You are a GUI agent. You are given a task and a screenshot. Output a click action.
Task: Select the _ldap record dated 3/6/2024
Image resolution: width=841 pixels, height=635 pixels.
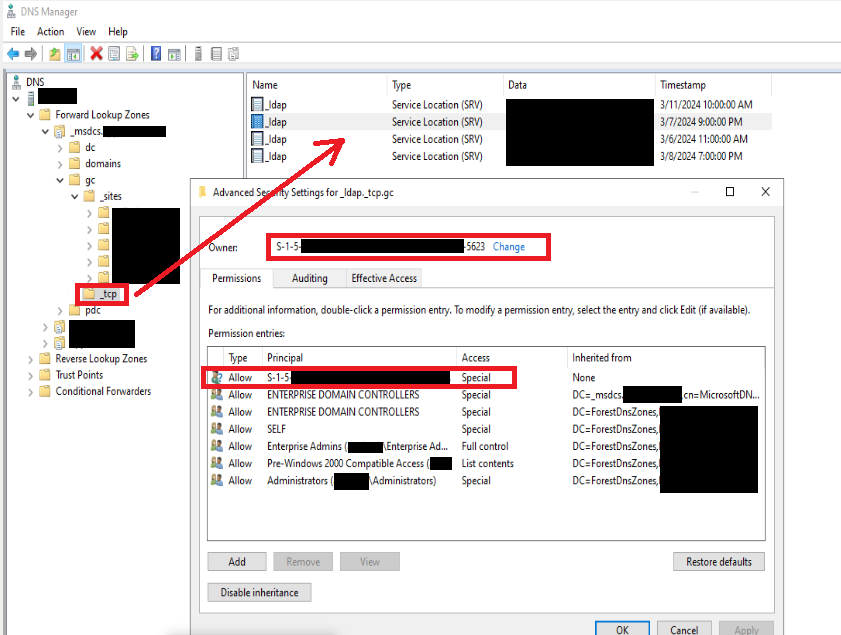tap(511, 139)
